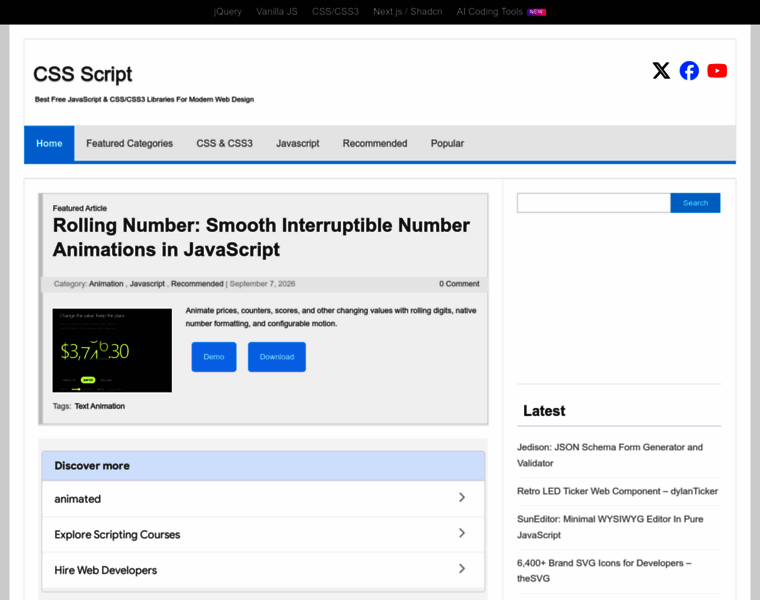This screenshot has width=760, height=600.
Task: Click the blue Demo button
Action: click(214, 357)
